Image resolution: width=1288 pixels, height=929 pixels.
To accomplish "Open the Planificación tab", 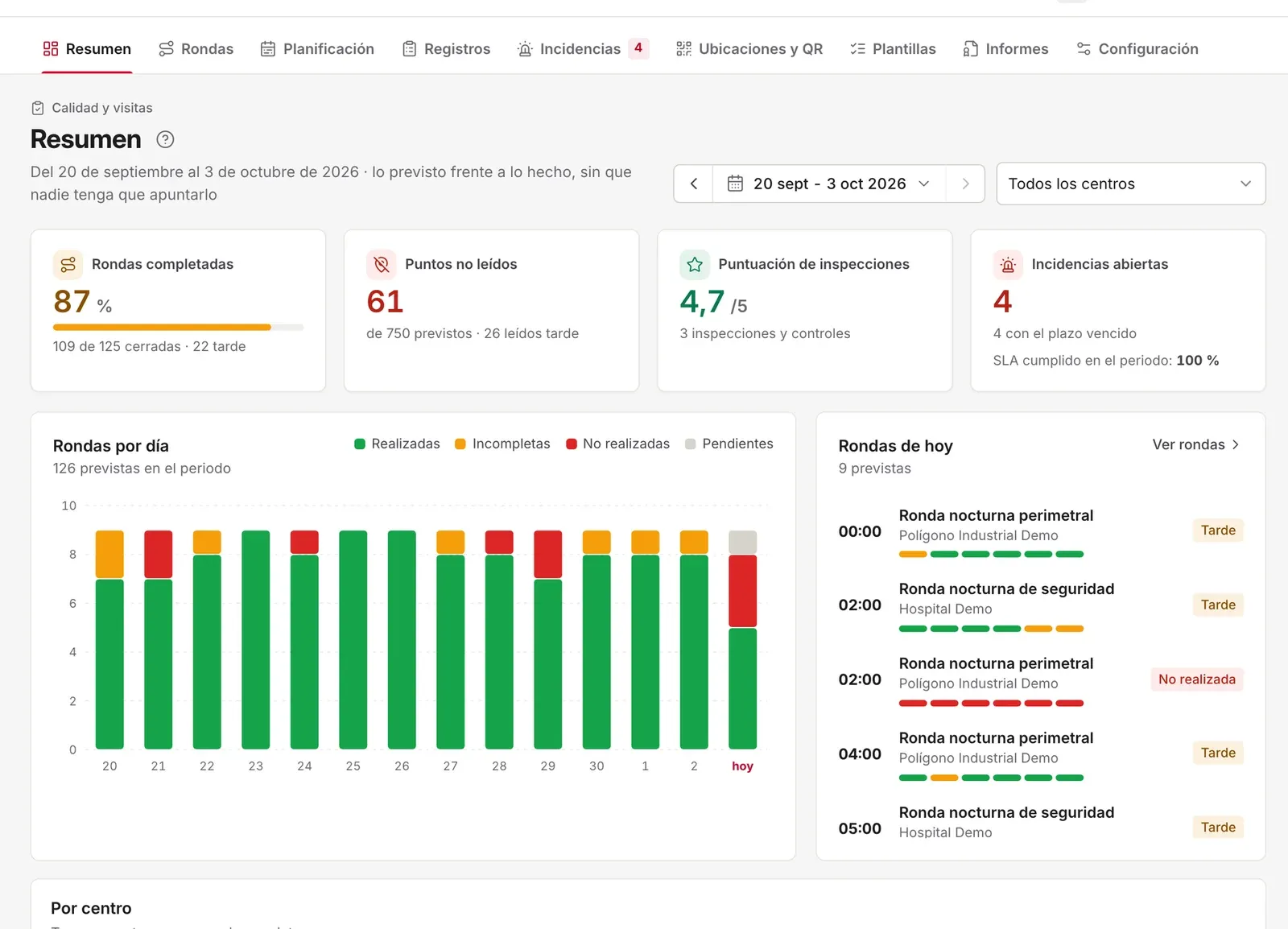I will (317, 49).
